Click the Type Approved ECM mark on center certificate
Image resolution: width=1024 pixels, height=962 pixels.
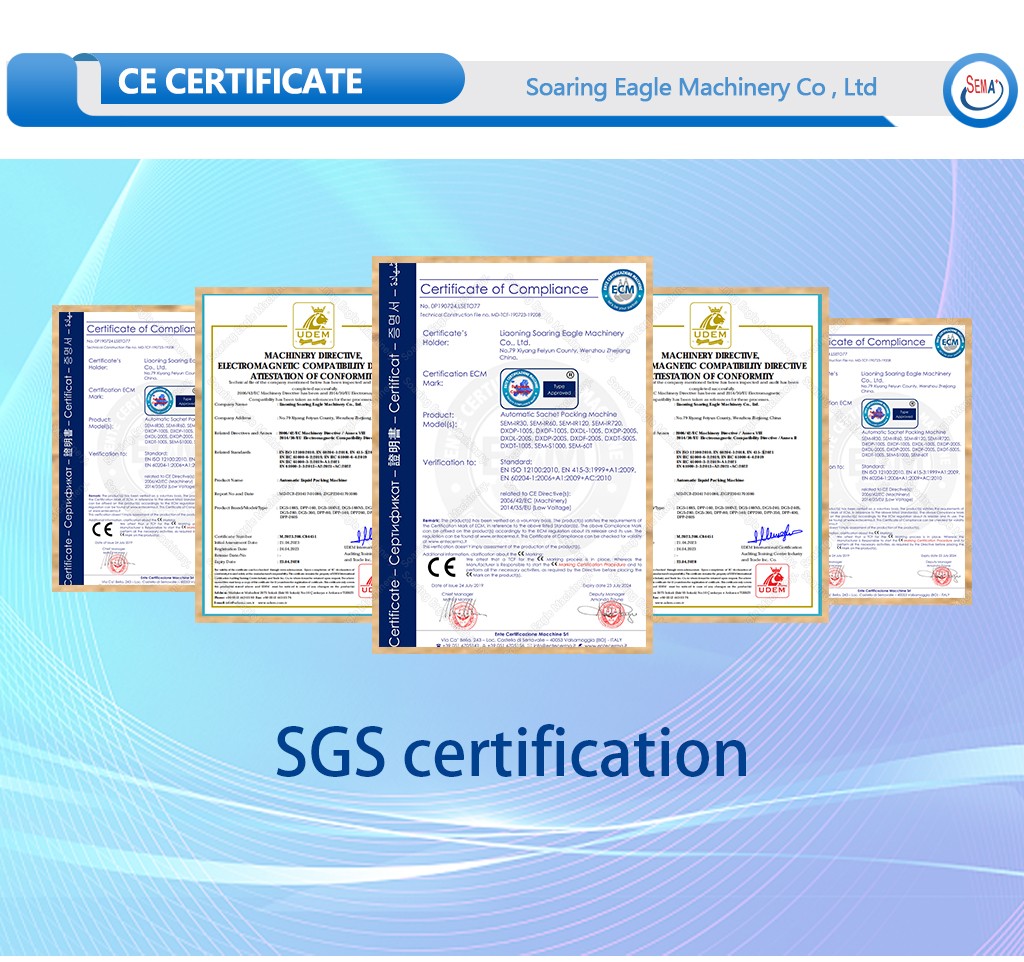[x=539, y=389]
